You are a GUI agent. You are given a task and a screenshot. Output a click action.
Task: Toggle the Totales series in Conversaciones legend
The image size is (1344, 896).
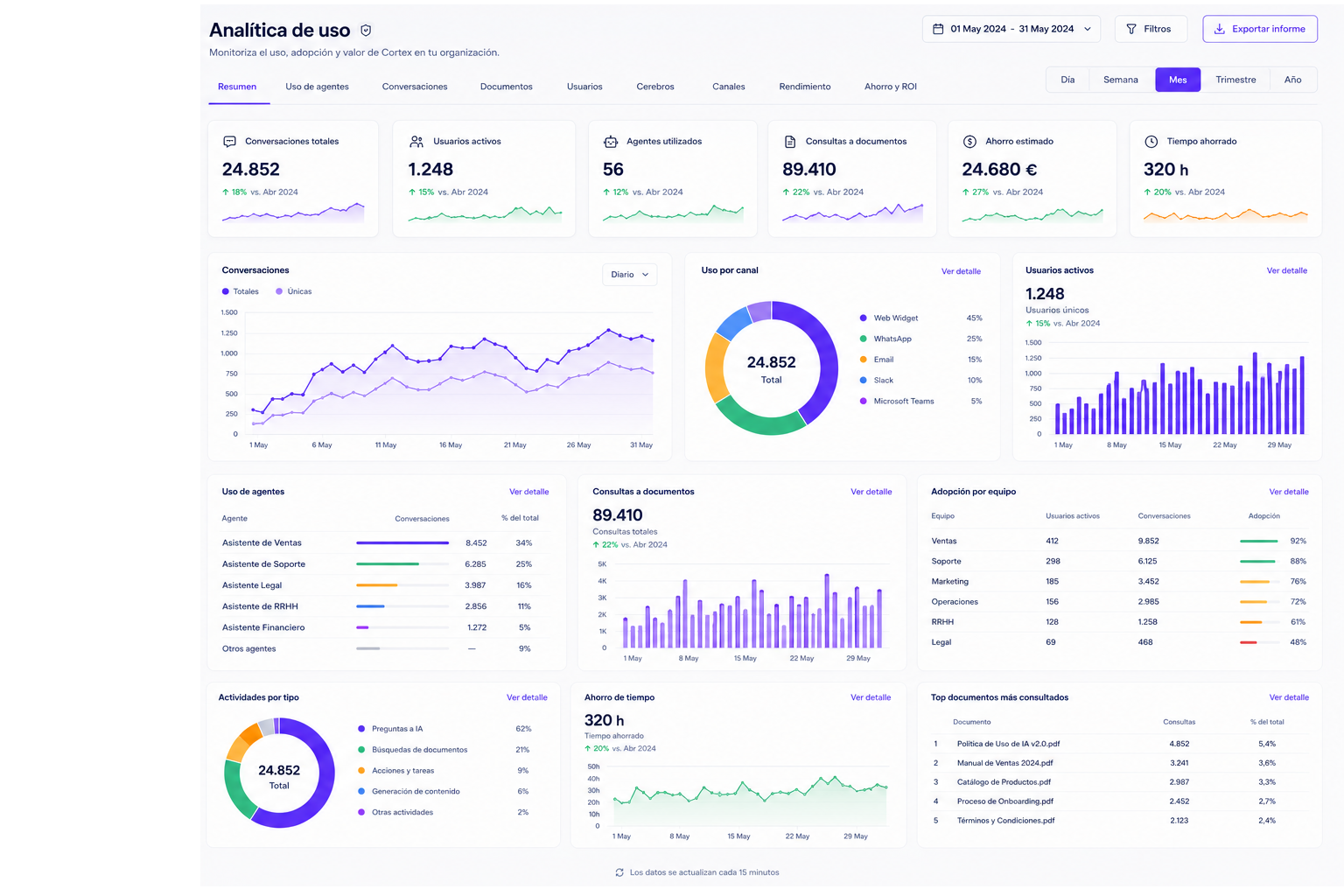(241, 291)
